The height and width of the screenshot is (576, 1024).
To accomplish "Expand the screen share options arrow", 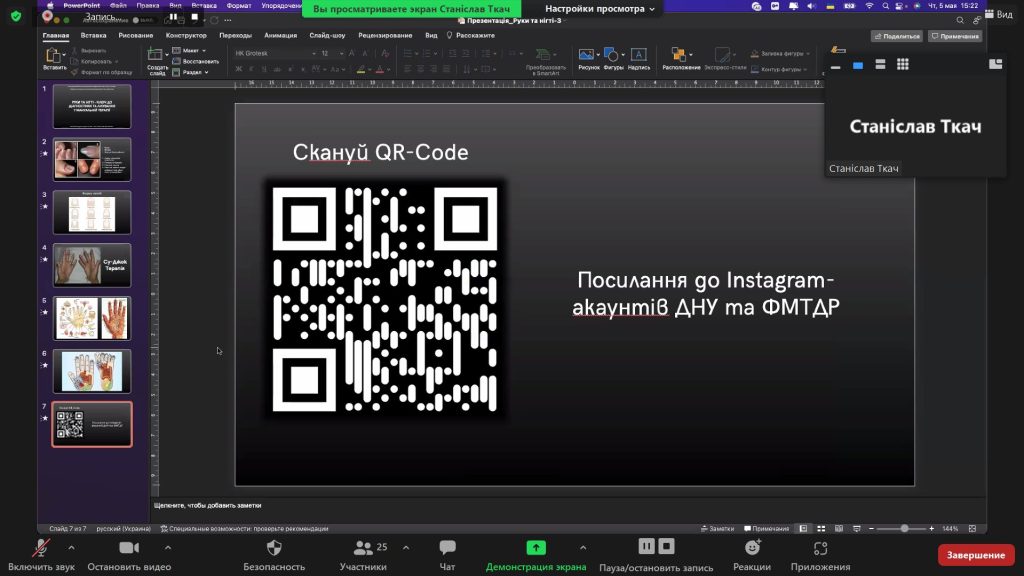I will pyautogui.click(x=583, y=547).
